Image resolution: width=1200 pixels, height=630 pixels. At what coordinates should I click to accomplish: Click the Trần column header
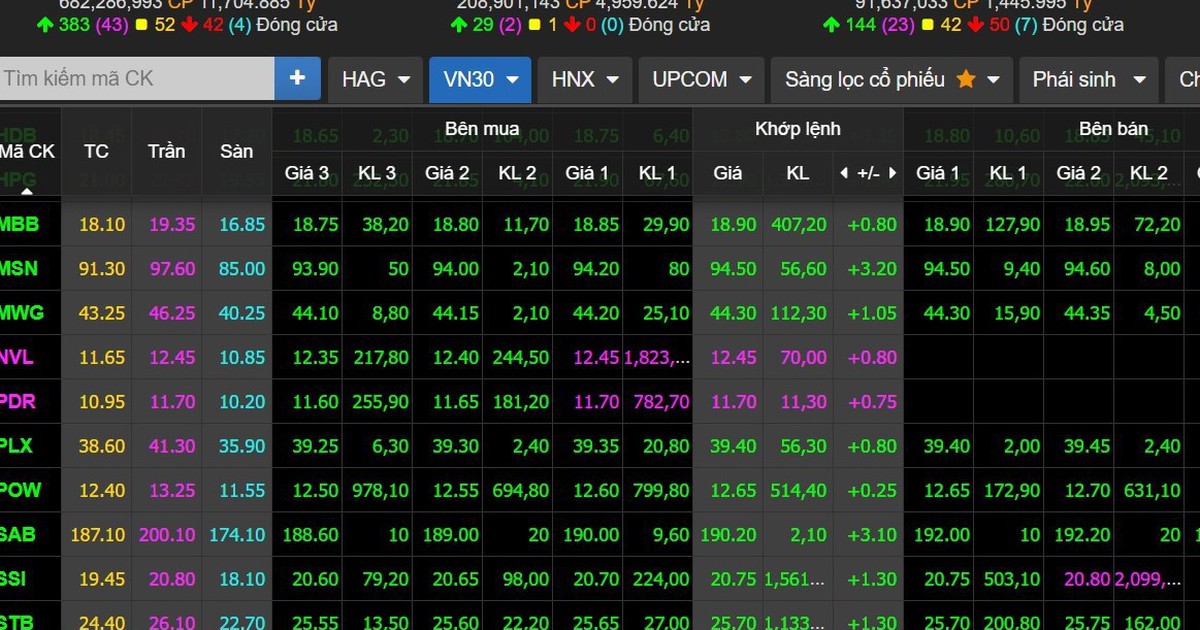click(x=166, y=151)
